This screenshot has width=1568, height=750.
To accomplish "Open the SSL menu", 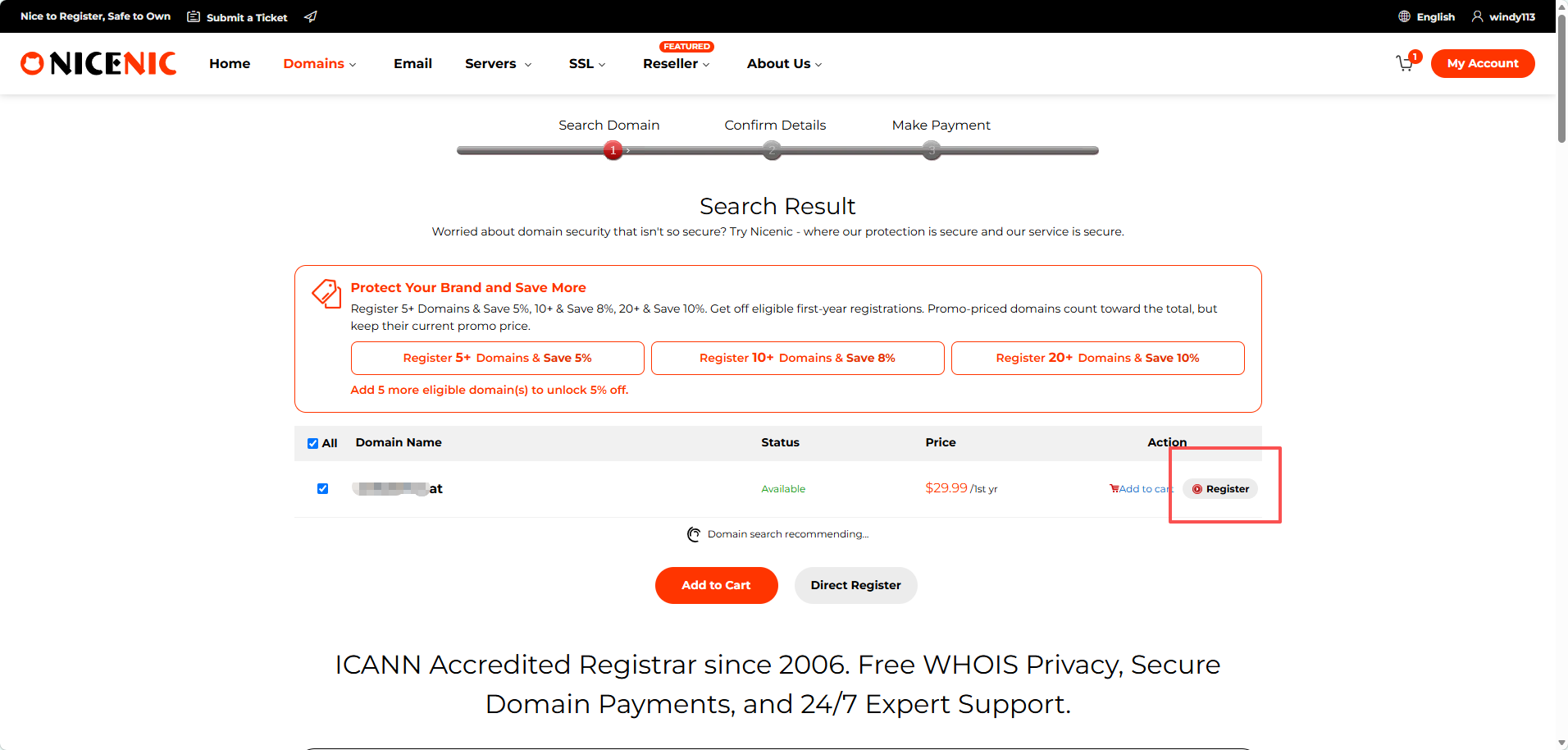I will click(x=587, y=63).
